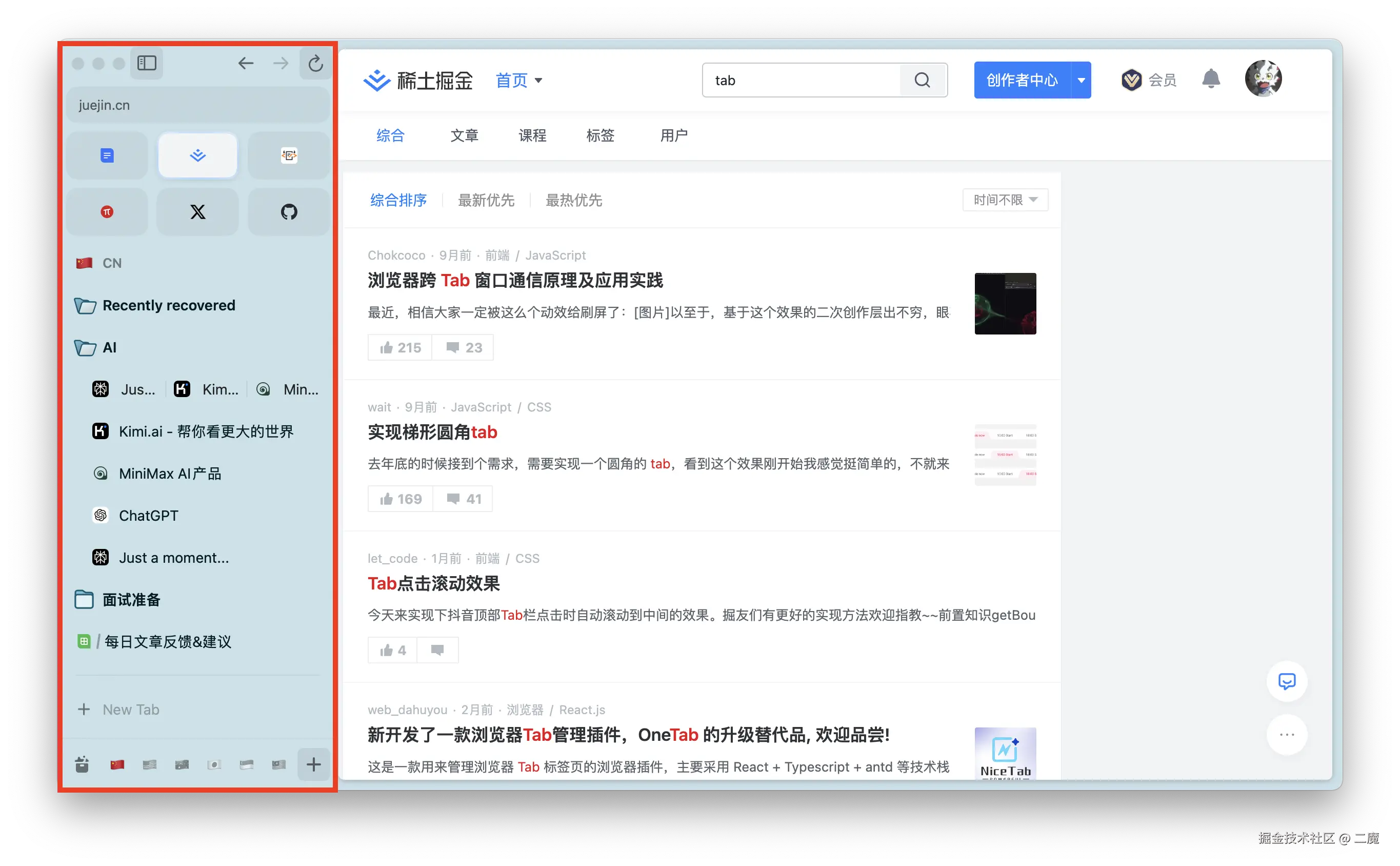Switch to the 文章 tab

464,136
